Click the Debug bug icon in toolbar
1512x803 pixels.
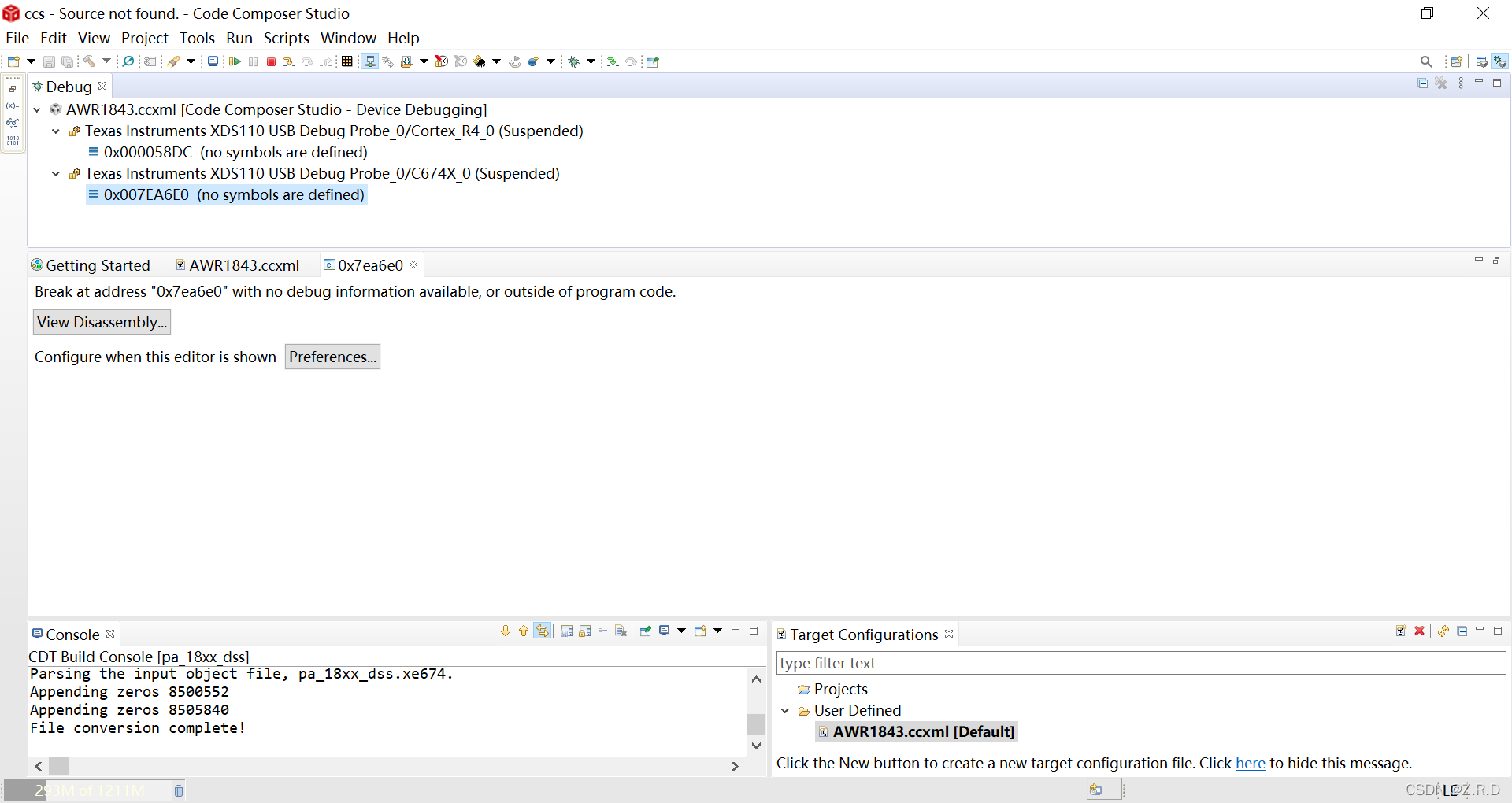tap(574, 61)
